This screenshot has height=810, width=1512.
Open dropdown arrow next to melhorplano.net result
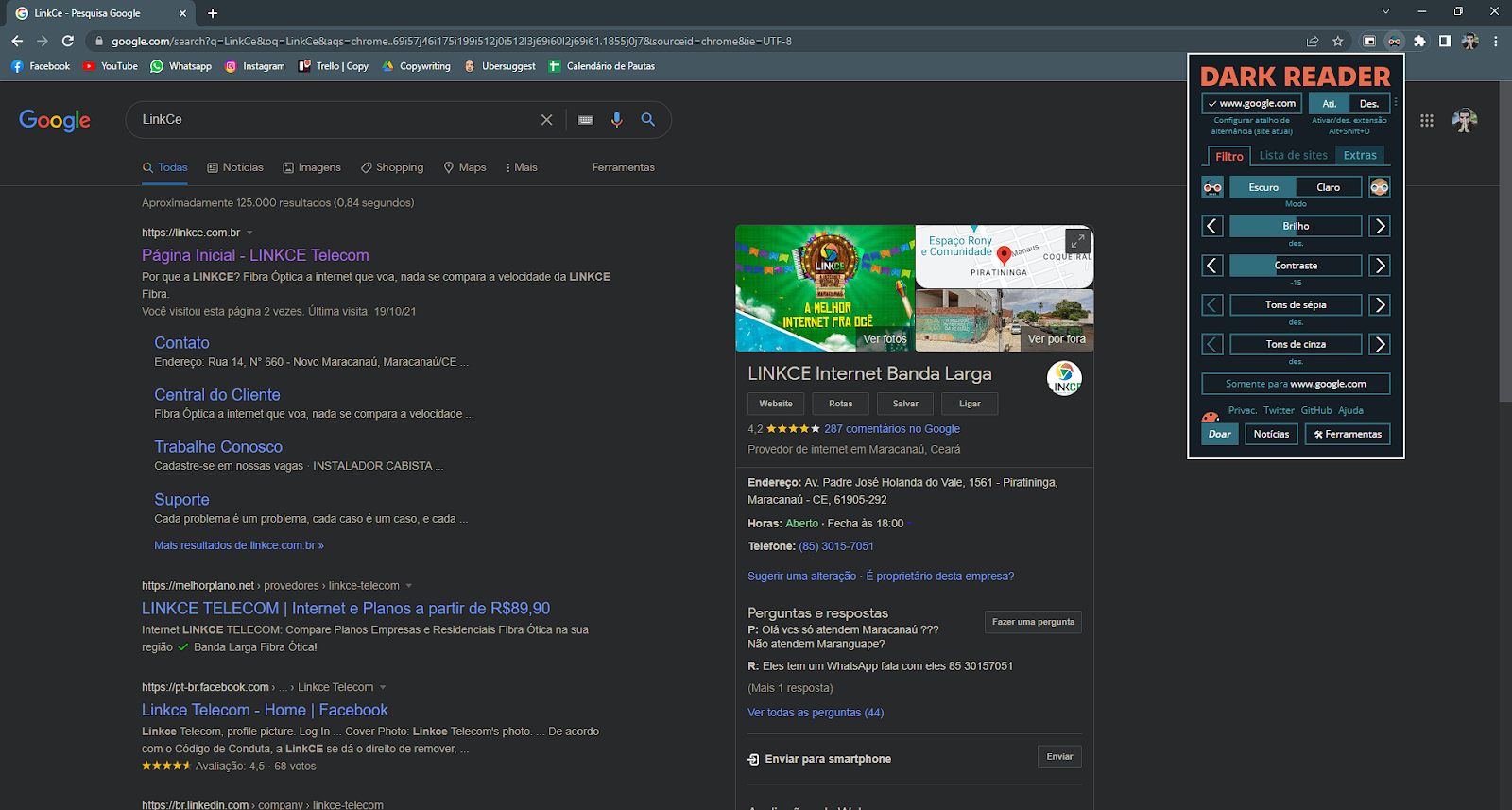(x=408, y=586)
